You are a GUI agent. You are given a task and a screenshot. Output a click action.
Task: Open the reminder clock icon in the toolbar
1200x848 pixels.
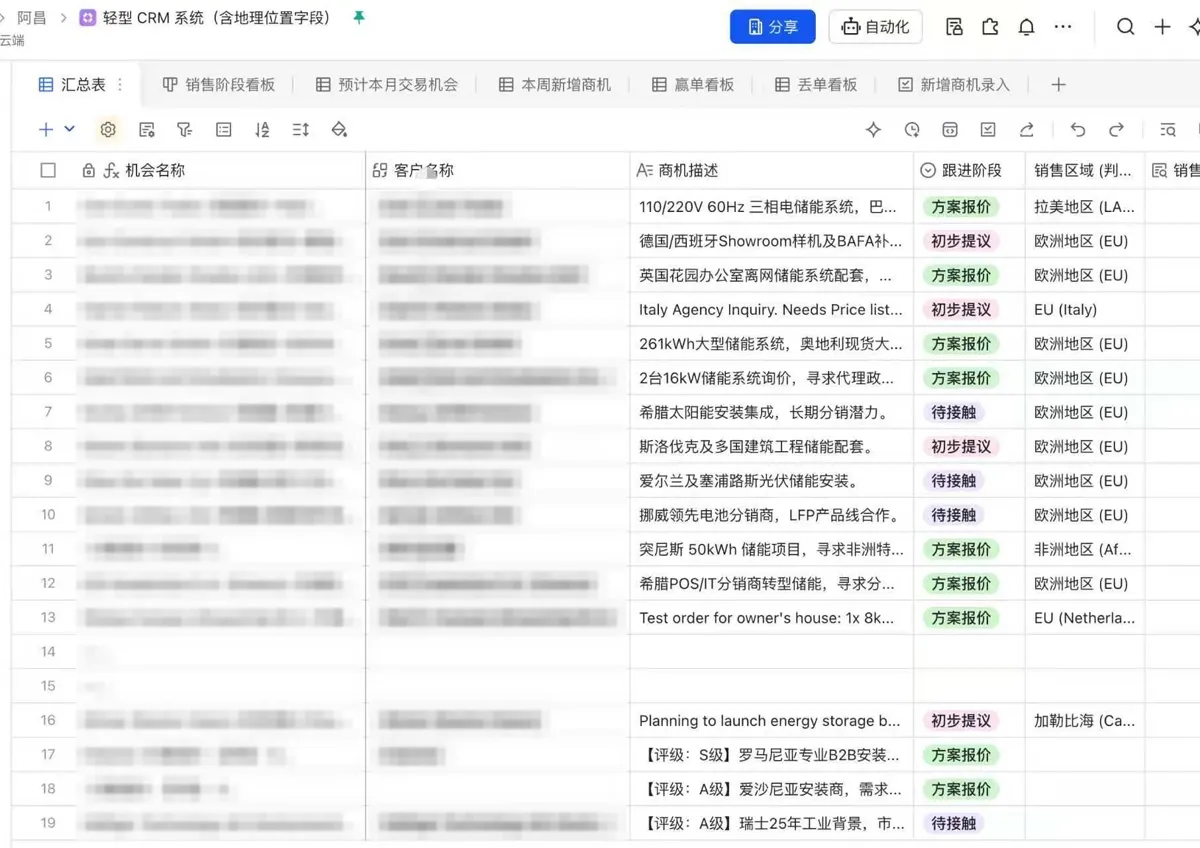(912, 130)
